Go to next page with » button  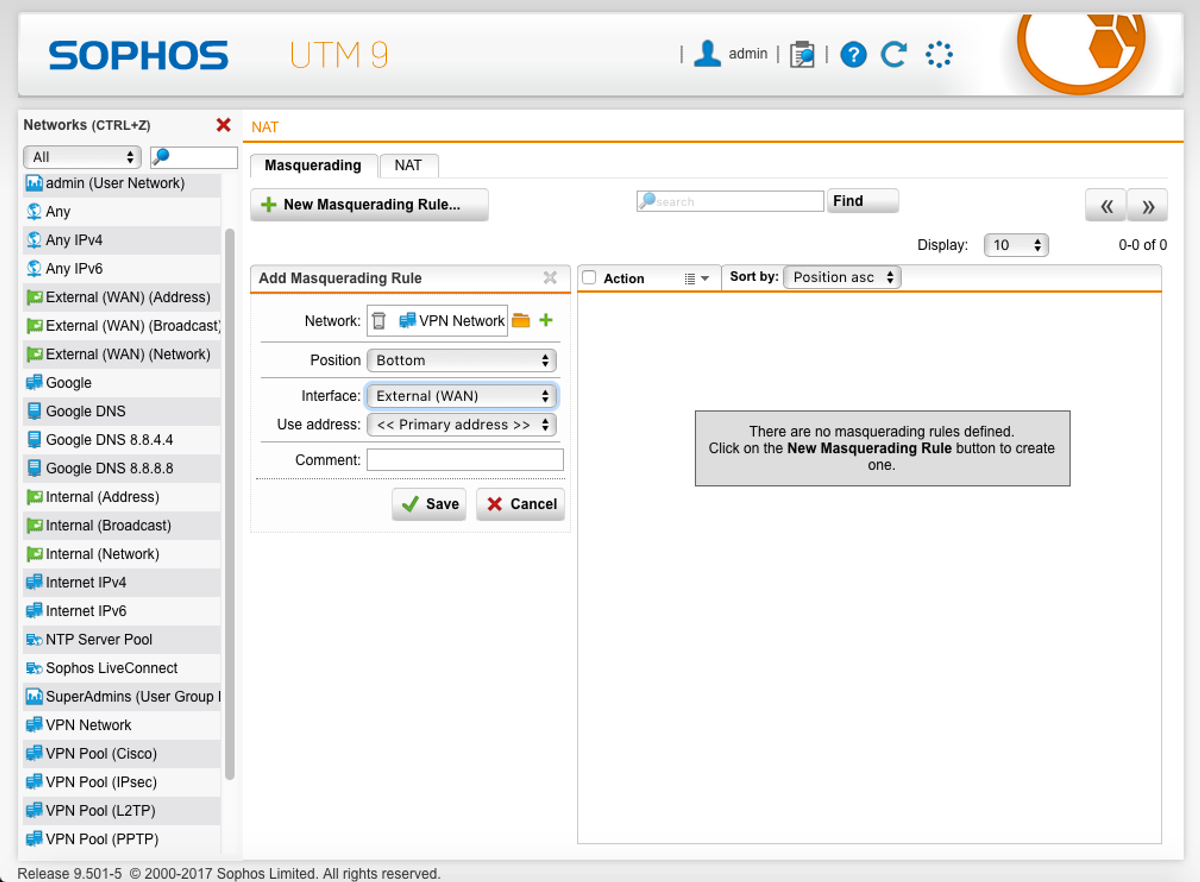coord(1148,205)
